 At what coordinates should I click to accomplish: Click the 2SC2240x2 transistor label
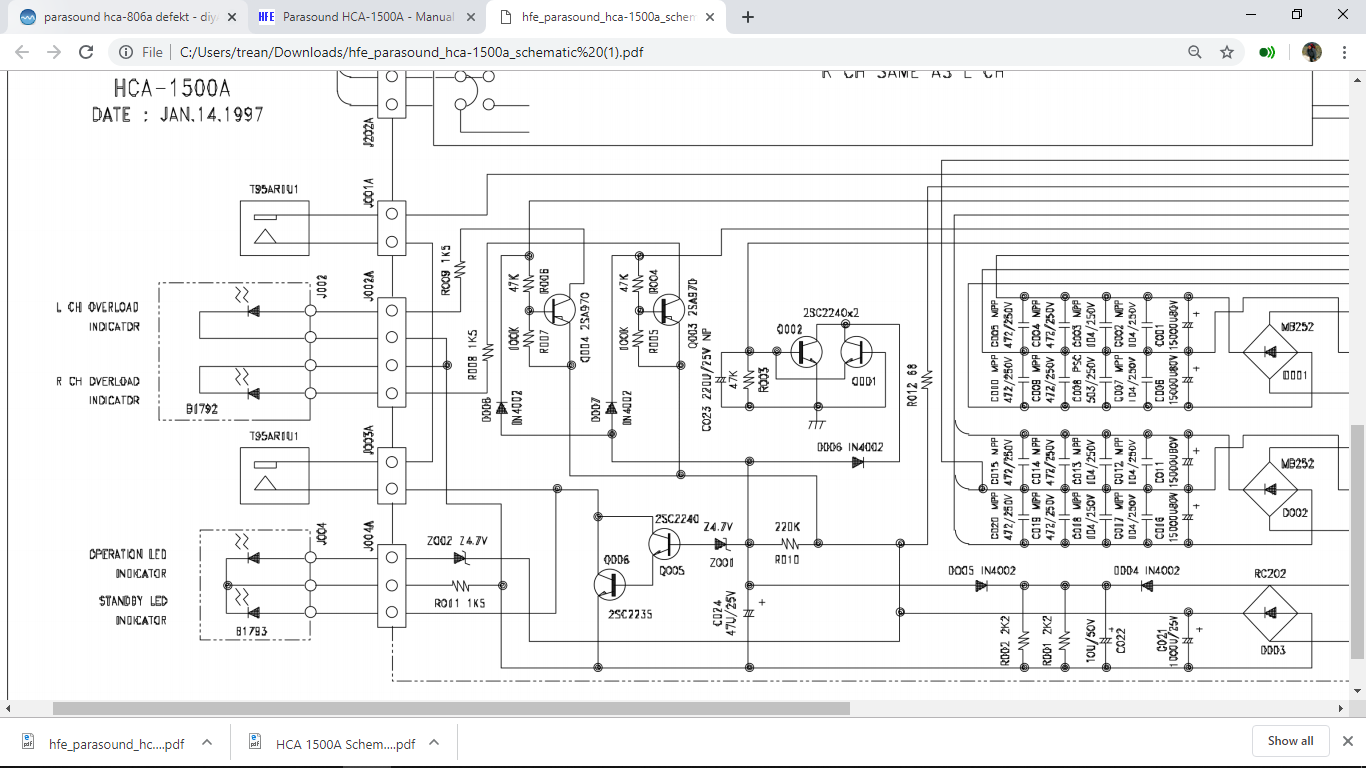(831, 313)
